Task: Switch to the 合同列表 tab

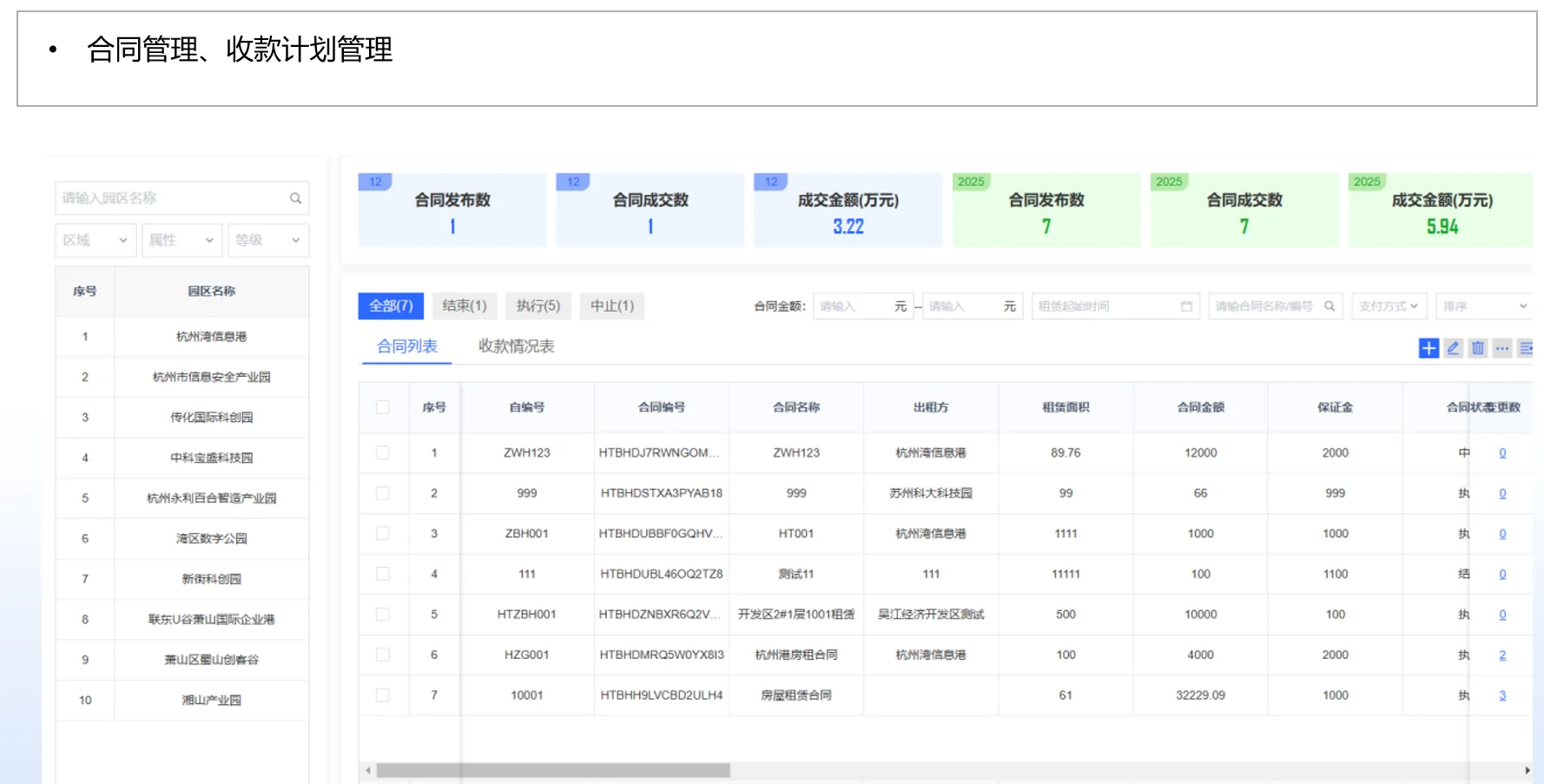Action: pyautogui.click(x=407, y=346)
